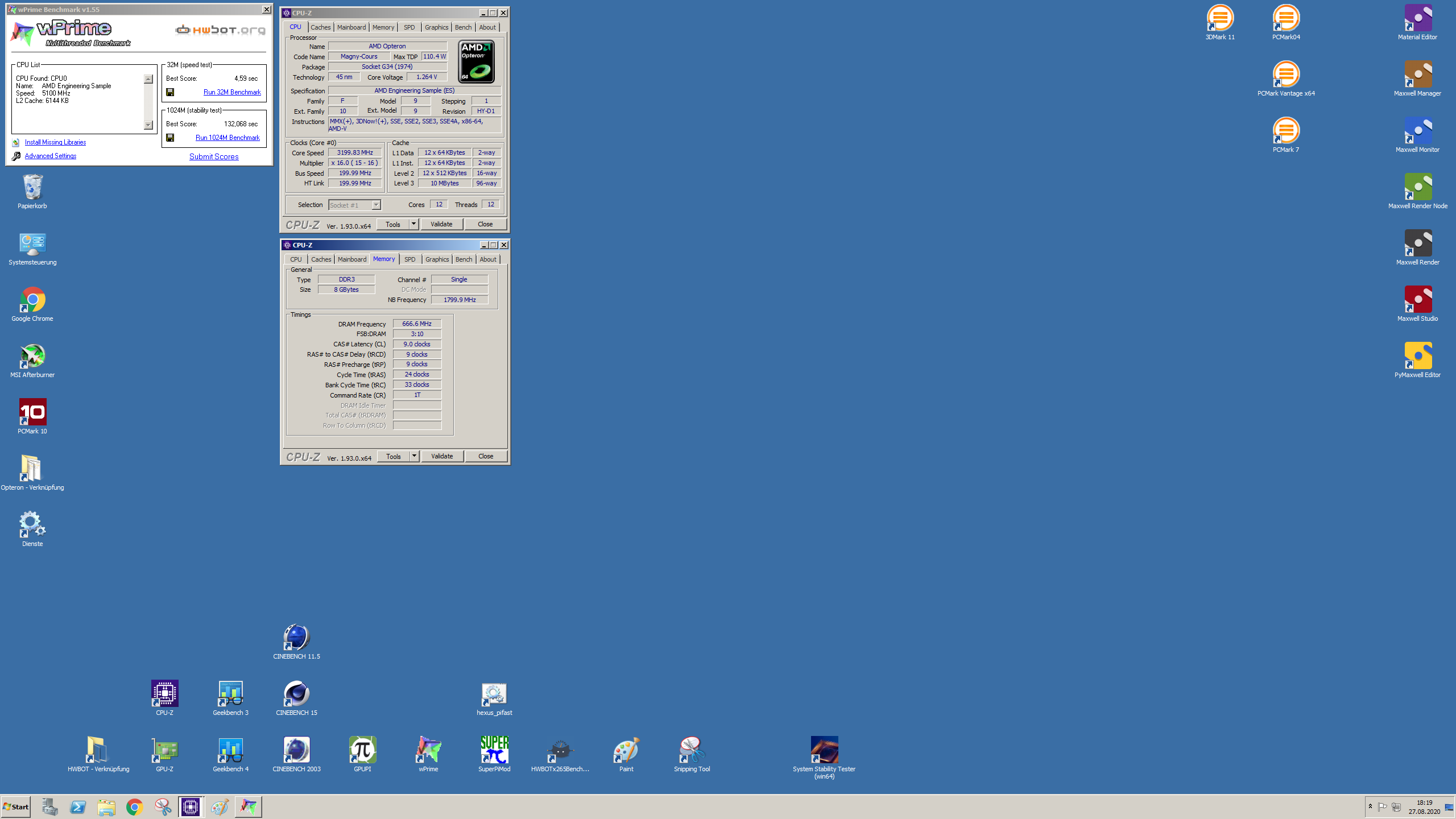Image resolution: width=1456 pixels, height=819 pixels.
Task: Open PCMark 10 desktop icon
Action: (32, 417)
